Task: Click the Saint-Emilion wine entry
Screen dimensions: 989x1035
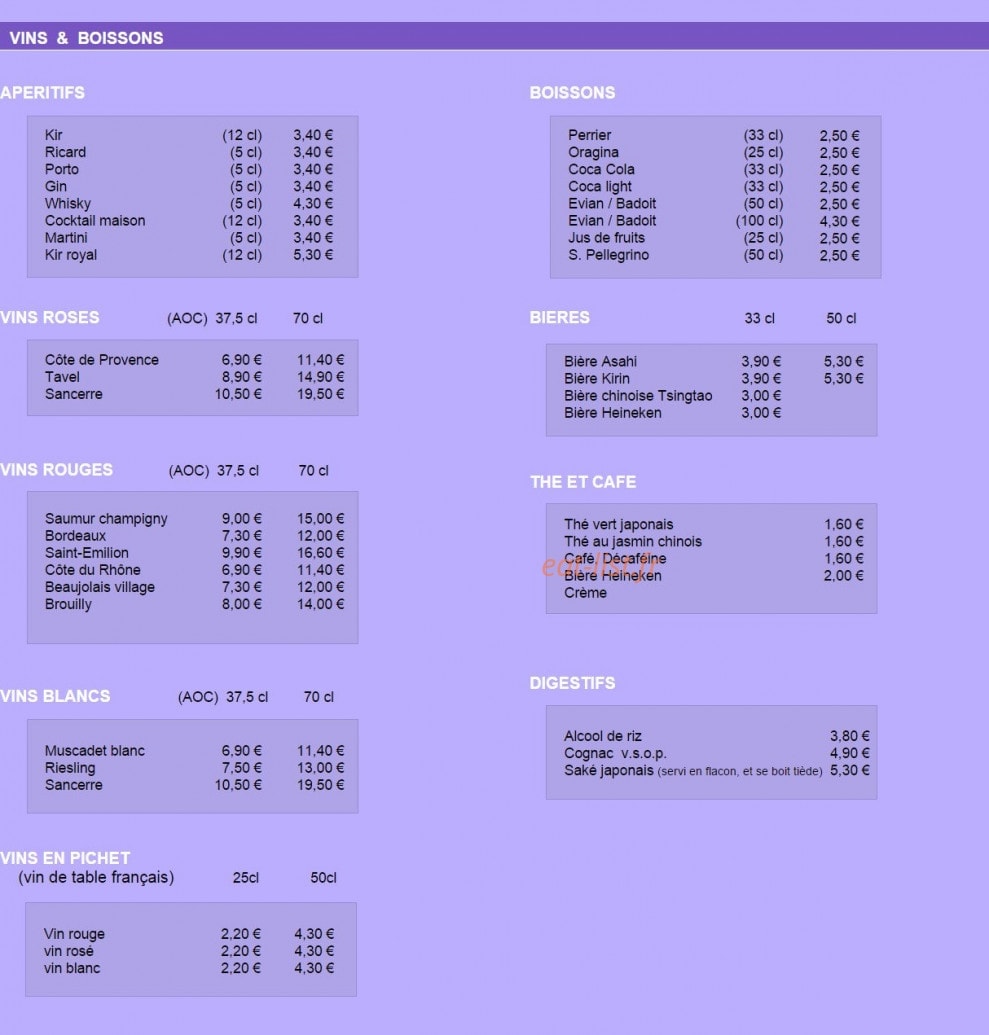Action: click(x=86, y=553)
